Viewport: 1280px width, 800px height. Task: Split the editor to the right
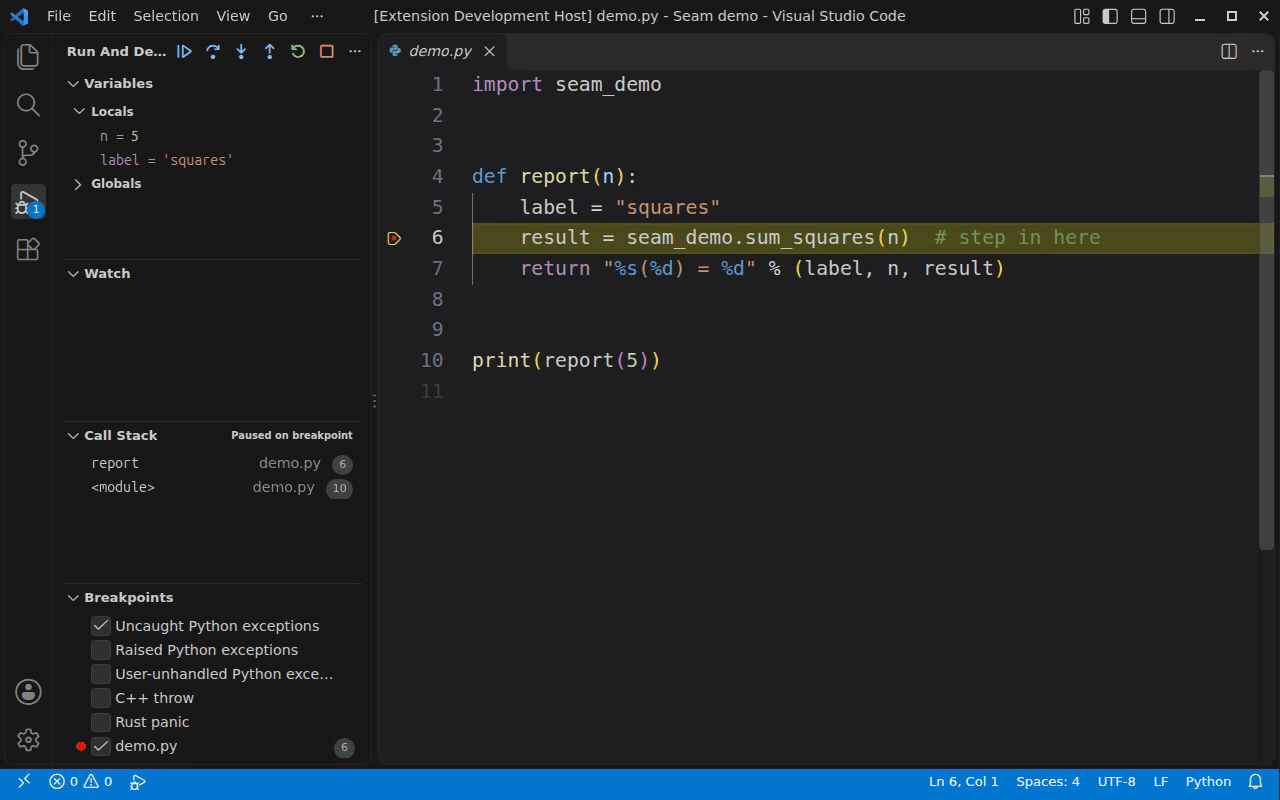[x=1229, y=51]
